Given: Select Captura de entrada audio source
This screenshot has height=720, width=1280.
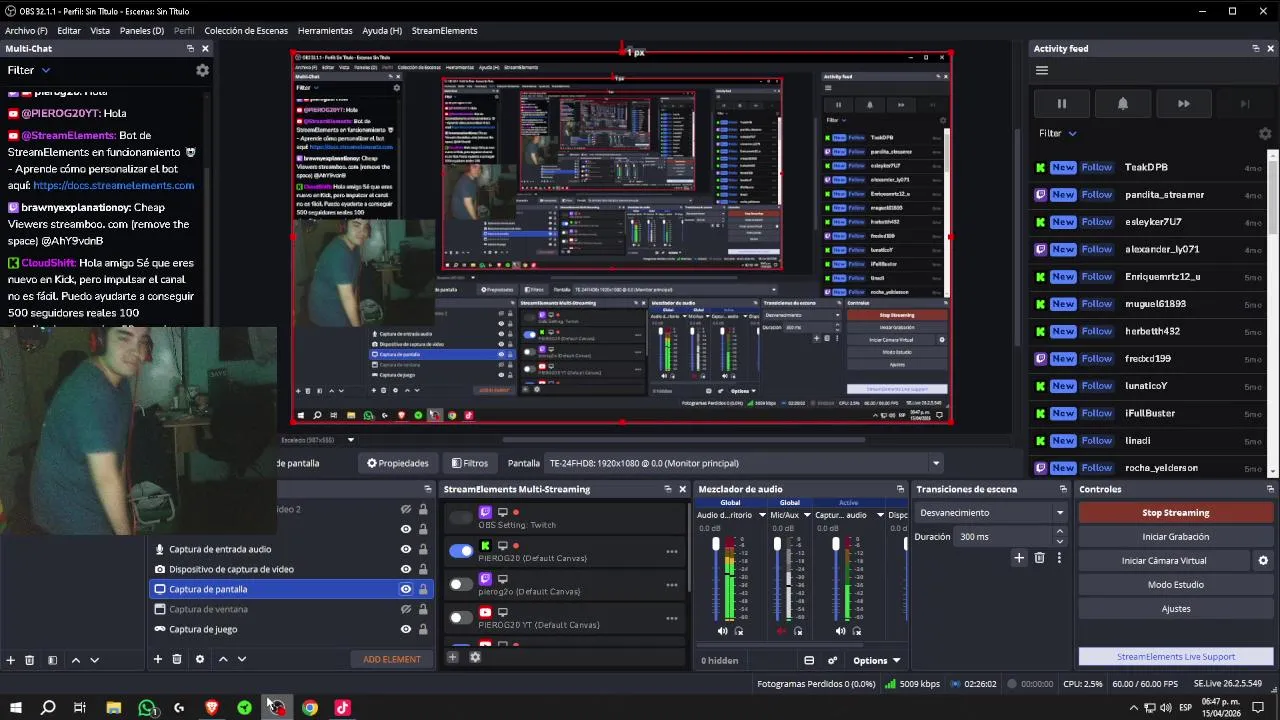Looking at the screenshot, I should point(290,549).
